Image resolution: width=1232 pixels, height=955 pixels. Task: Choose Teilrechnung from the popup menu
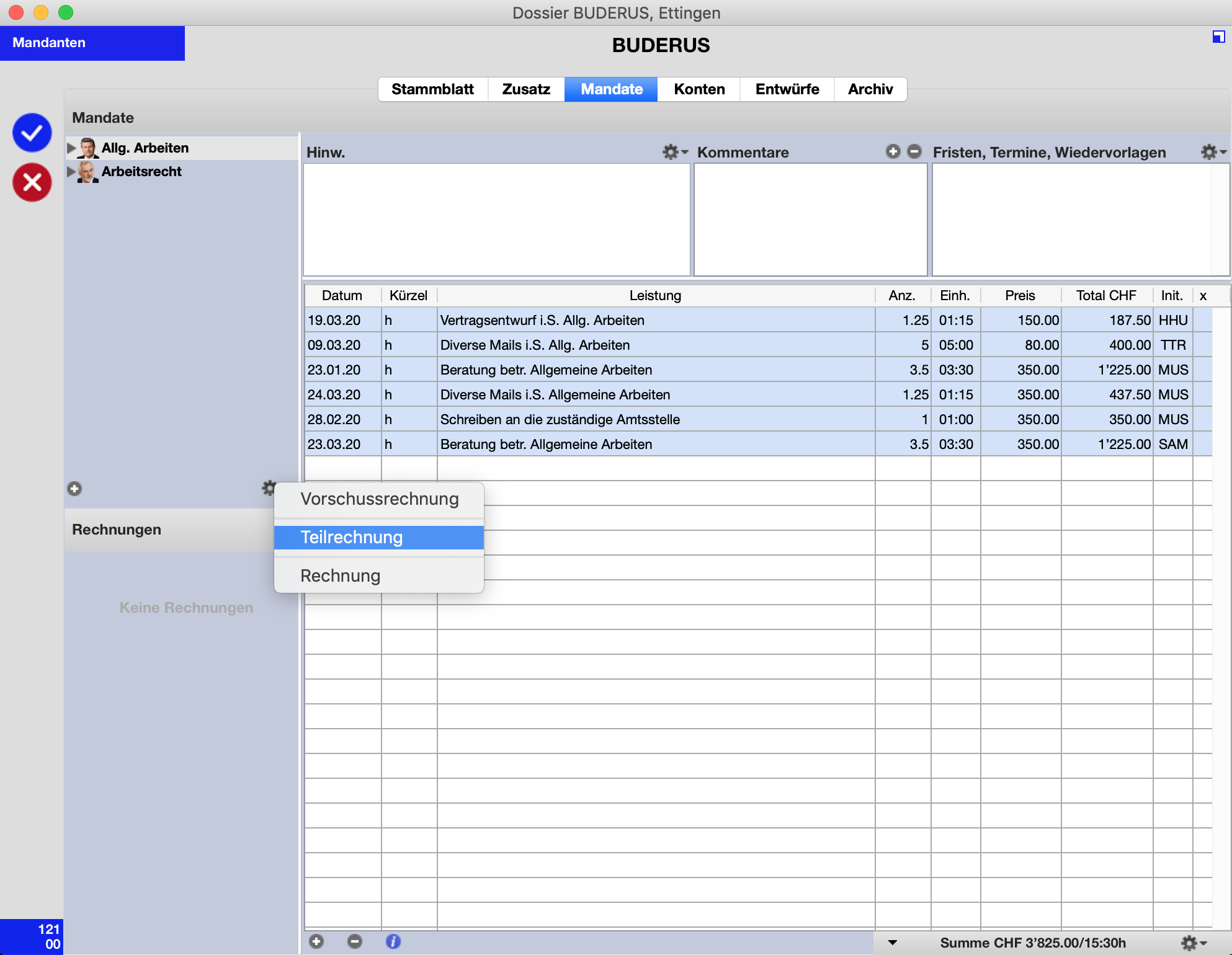(x=379, y=538)
